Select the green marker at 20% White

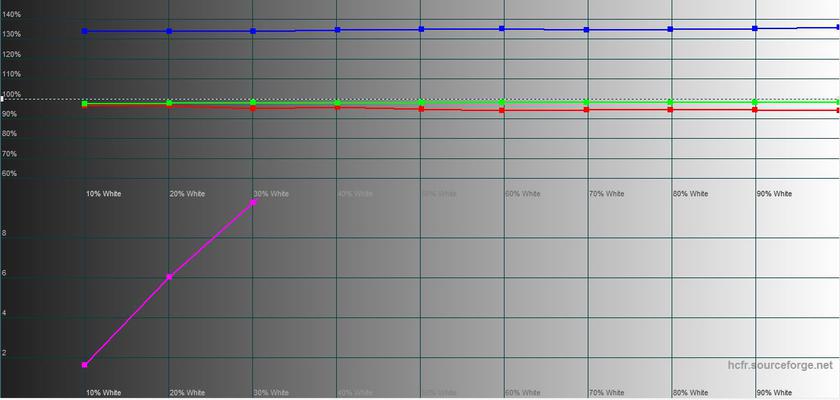(x=169, y=103)
